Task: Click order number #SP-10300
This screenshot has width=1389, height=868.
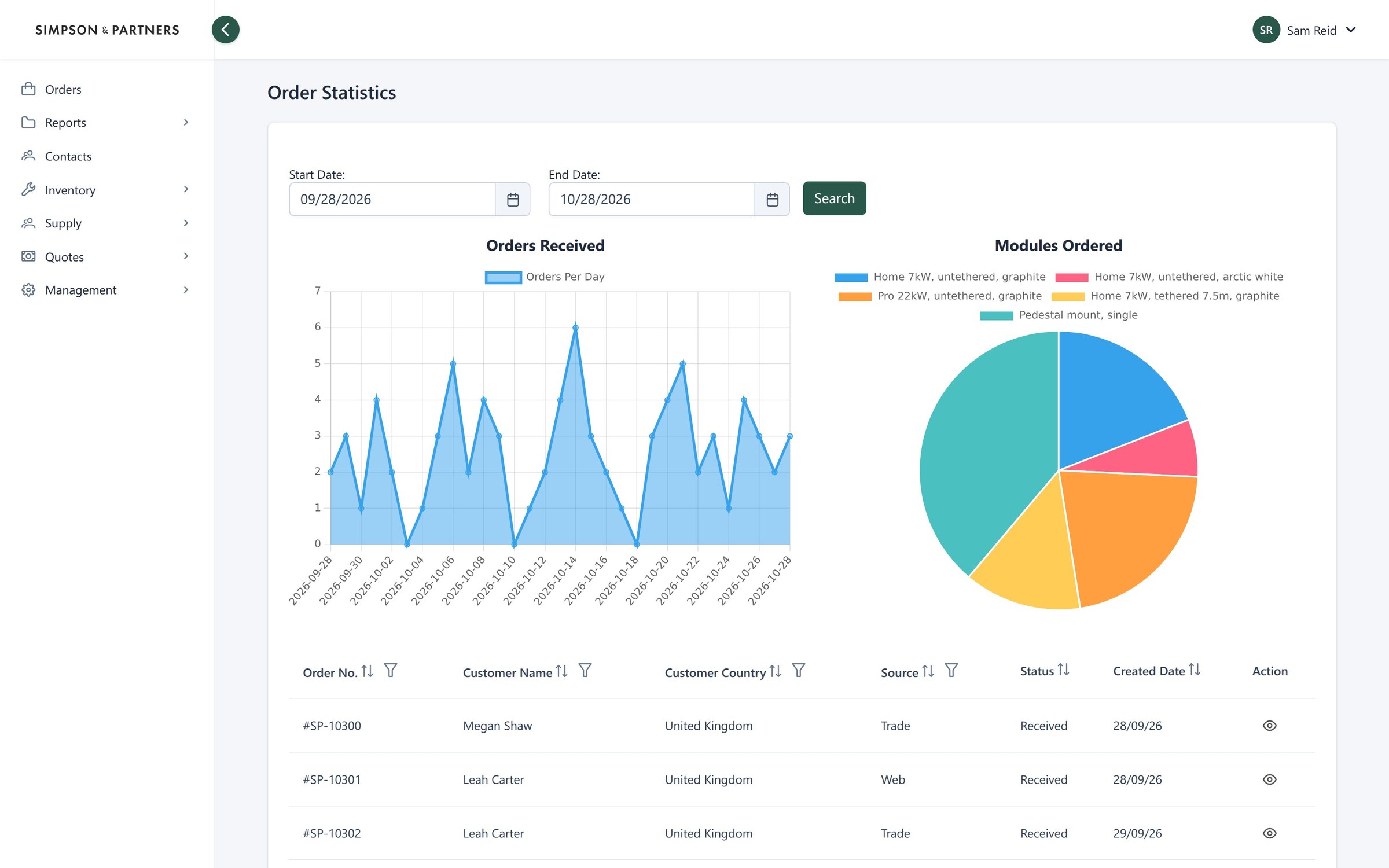Action: 332,726
